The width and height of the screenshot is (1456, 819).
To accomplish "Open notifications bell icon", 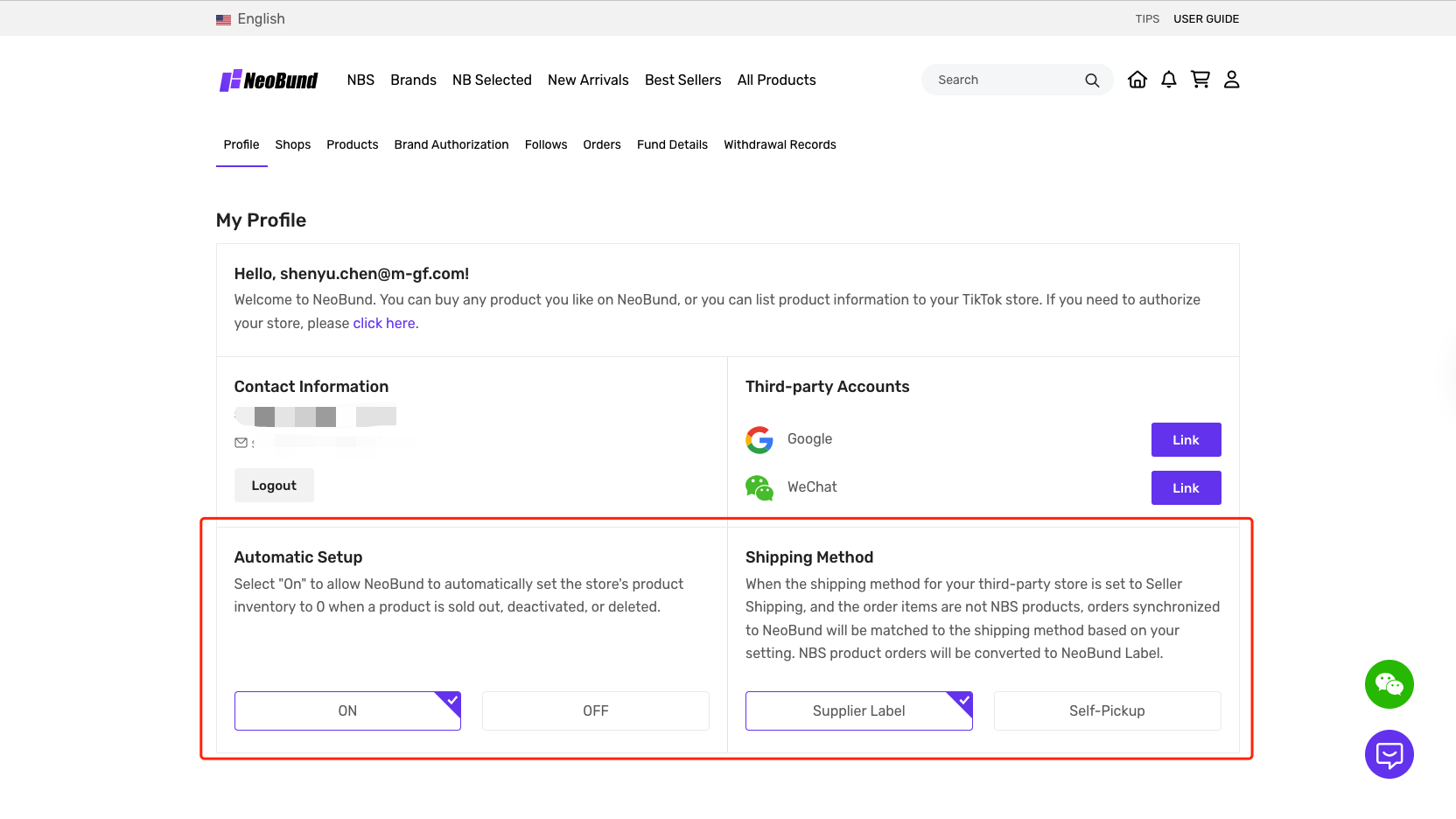I will [x=1169, y=80].
